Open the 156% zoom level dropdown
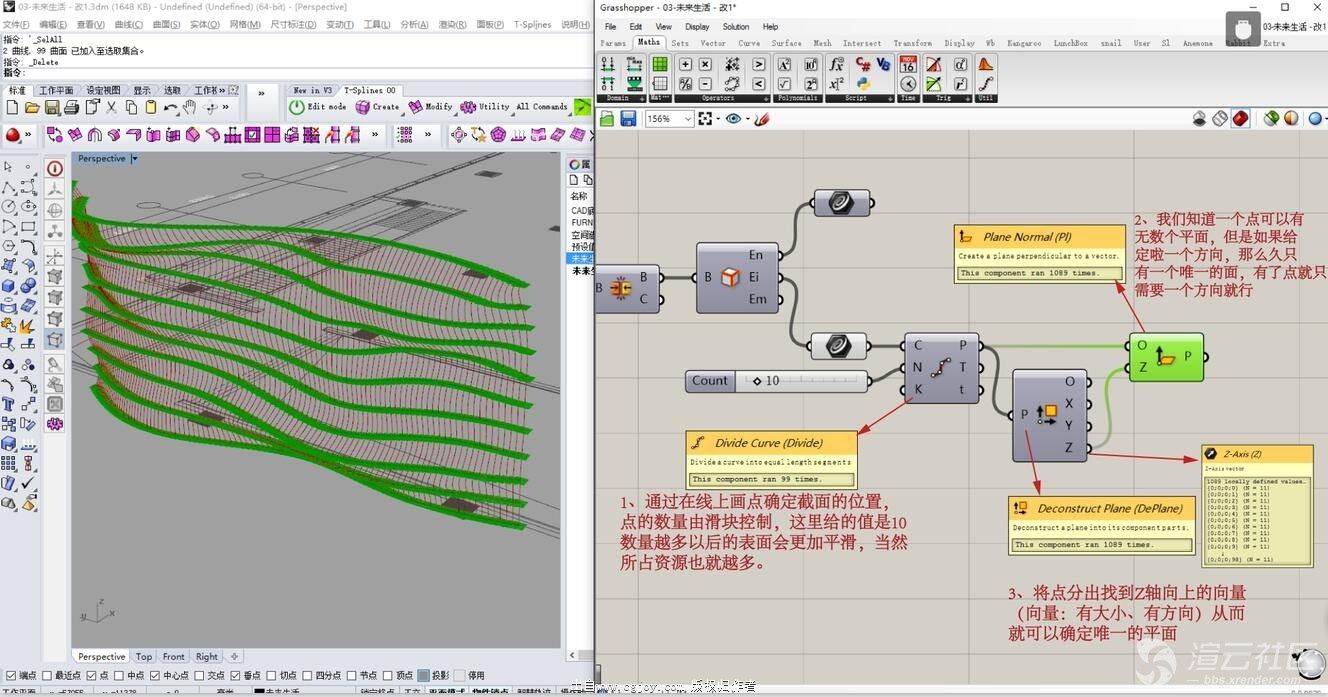 (x=688, y=119)
